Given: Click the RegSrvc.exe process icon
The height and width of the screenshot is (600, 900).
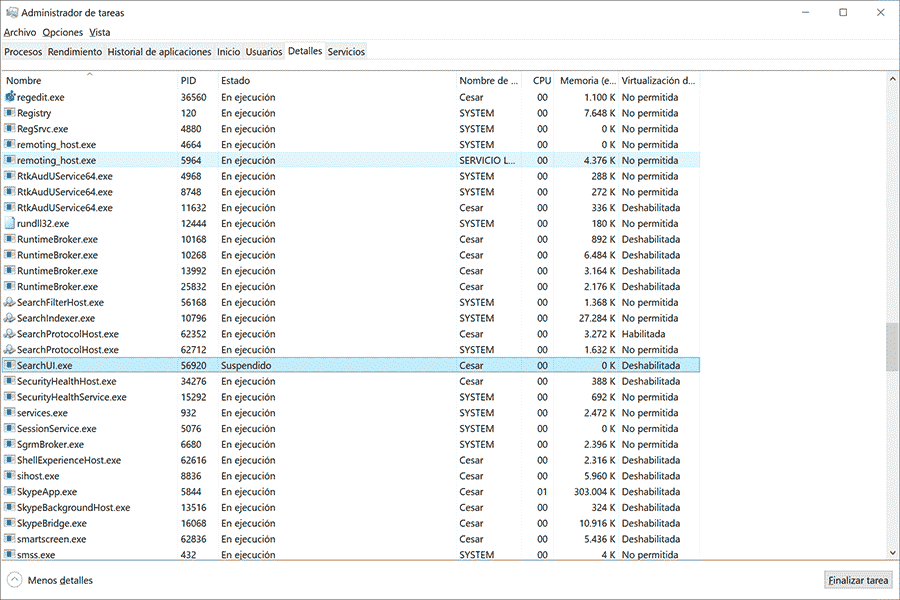Looking at the screenshot, I should (10, 129).
